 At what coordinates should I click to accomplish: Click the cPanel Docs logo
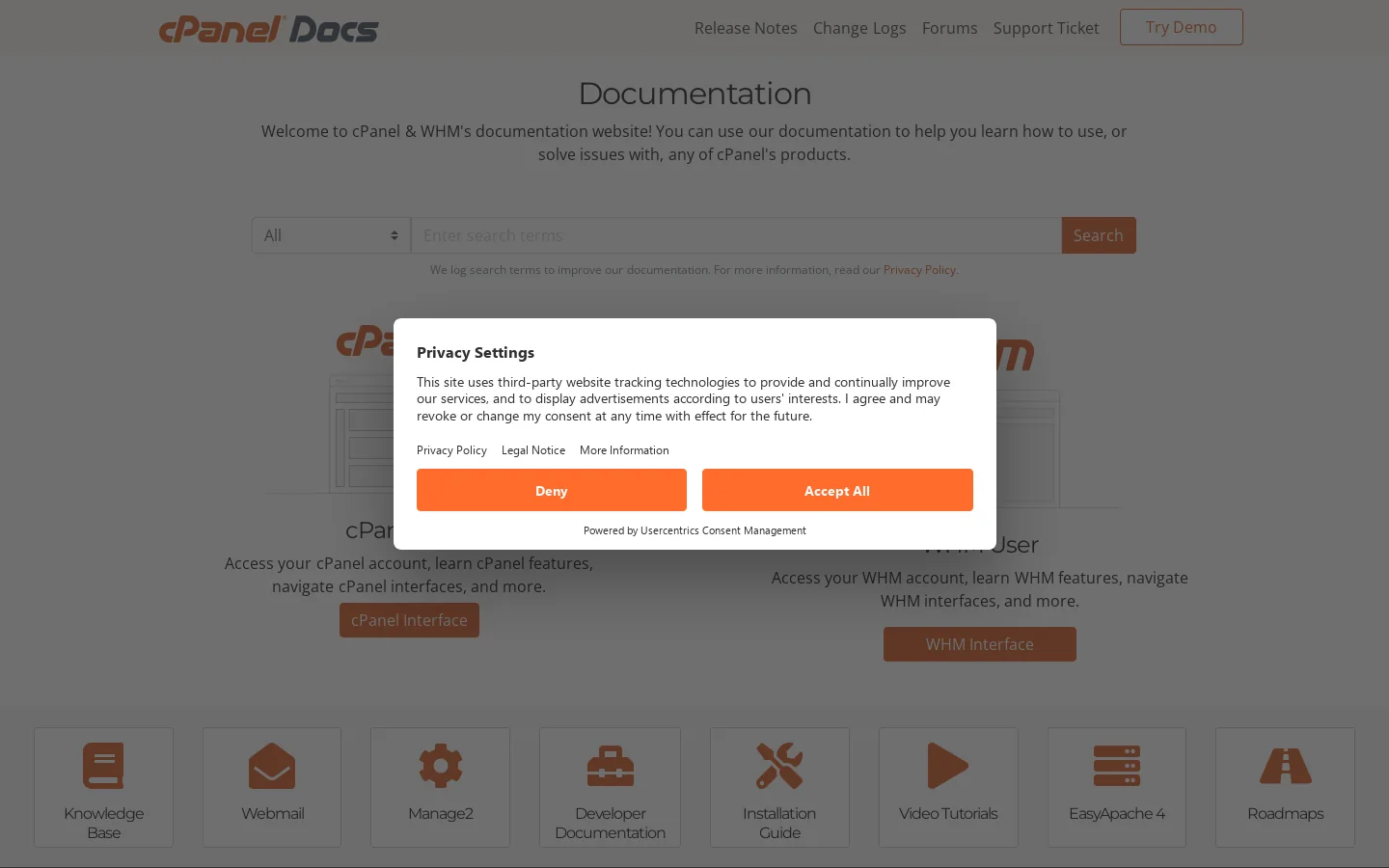coord(268,29)
